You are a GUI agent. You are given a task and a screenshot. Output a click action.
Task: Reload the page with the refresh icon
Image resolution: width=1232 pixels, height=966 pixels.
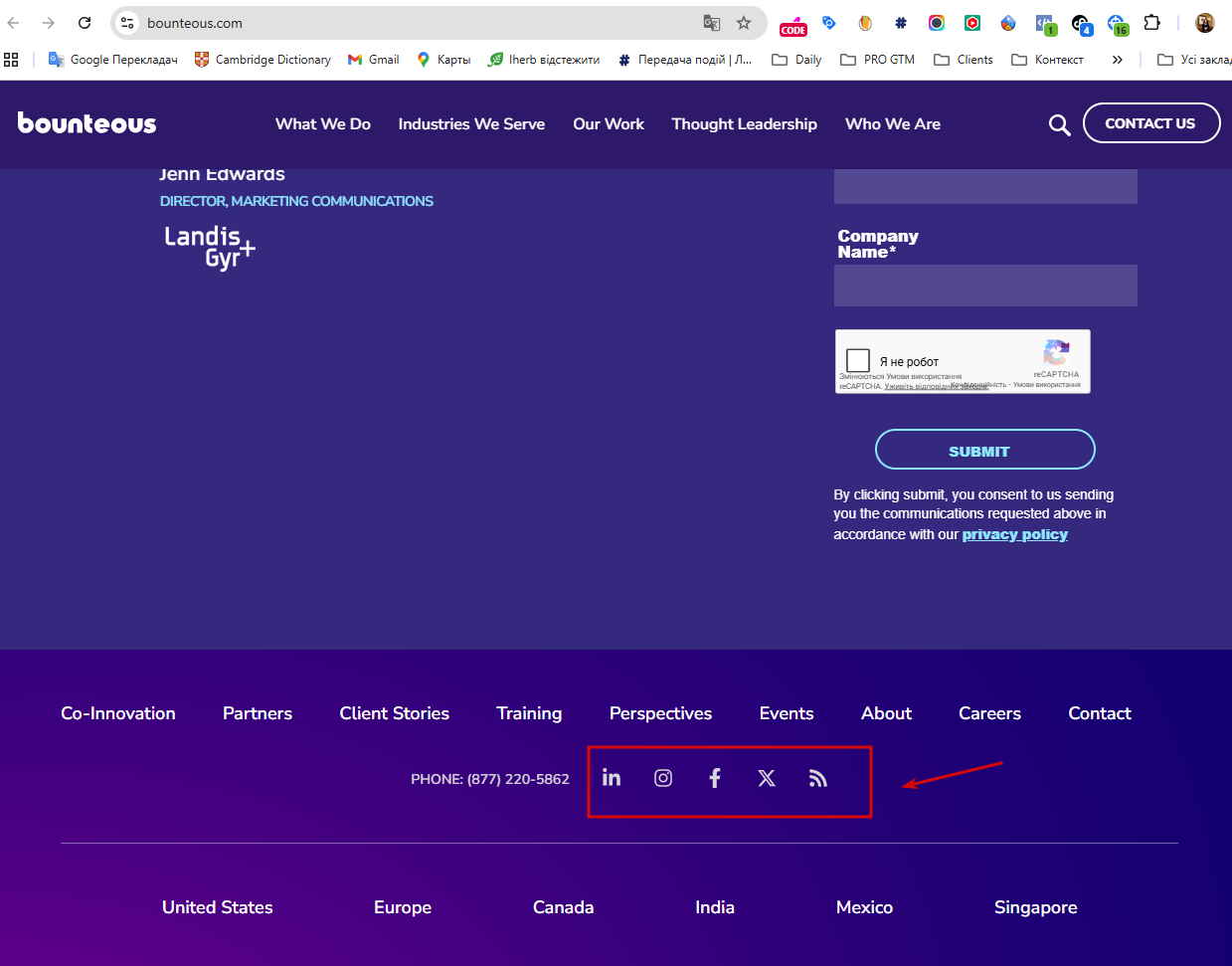pyautogui.click(x=85, y=23)
